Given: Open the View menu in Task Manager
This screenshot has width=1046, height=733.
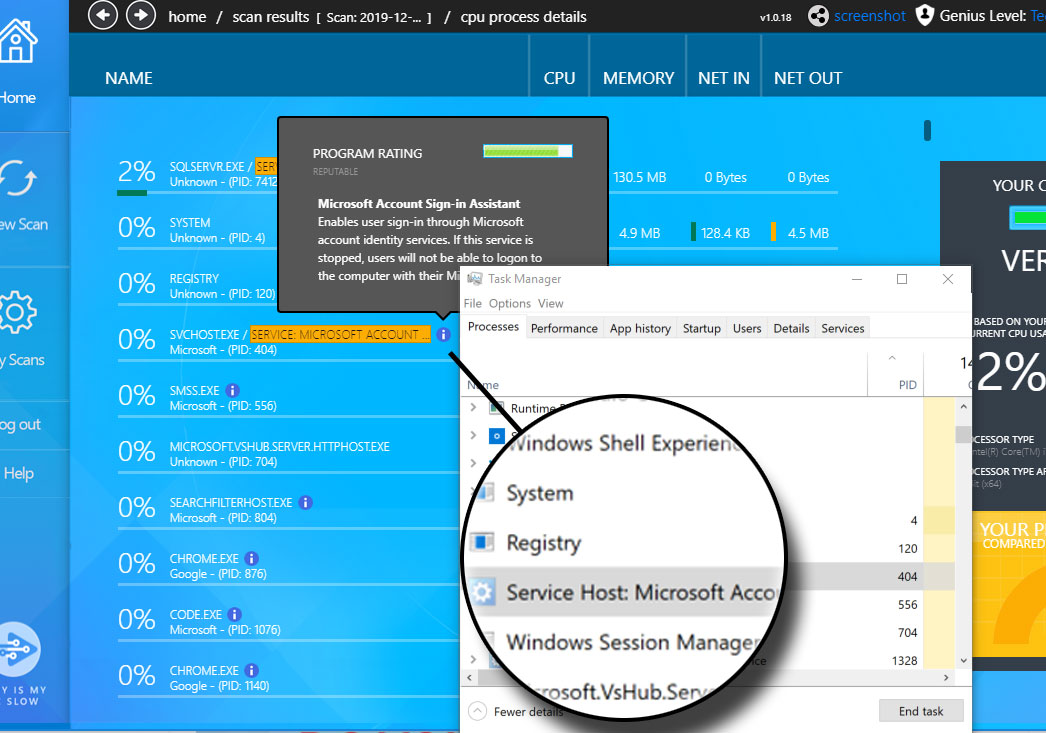Looking at the screenshot, I should click(x=550, y=303).
